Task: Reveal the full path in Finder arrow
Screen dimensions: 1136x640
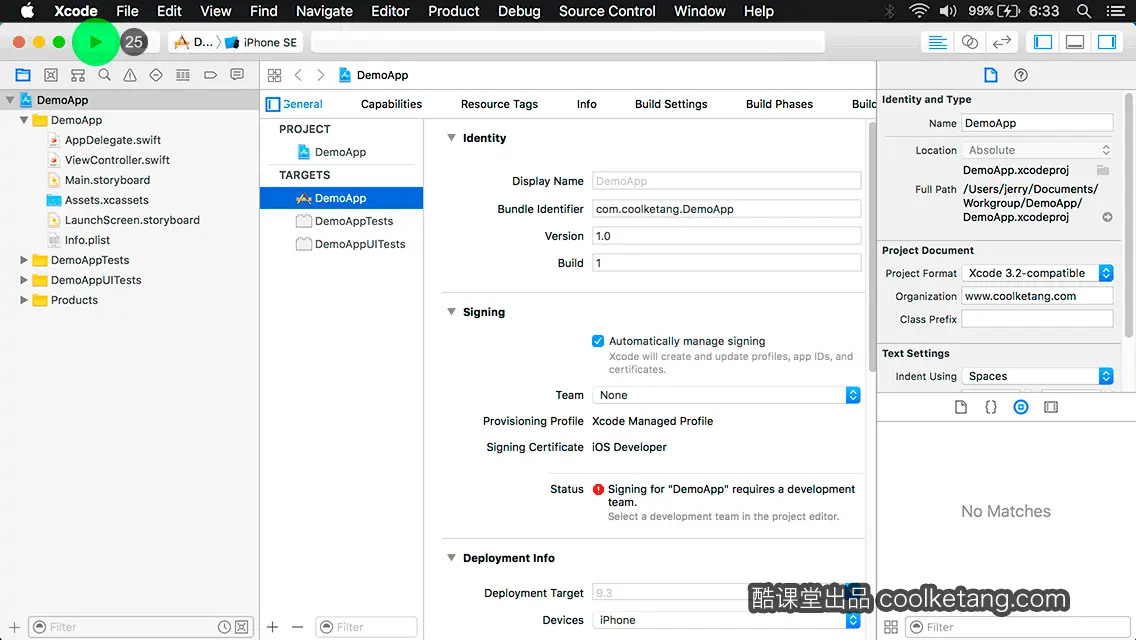Action: 1107,217
